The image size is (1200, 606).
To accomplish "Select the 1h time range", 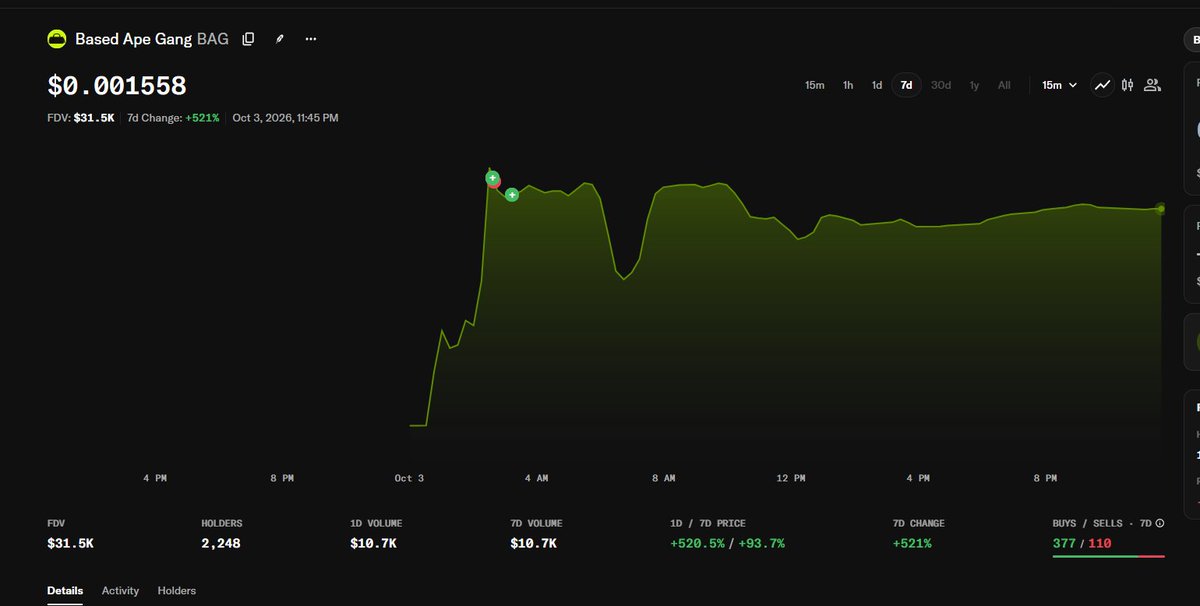I will (x=848, y=85).
